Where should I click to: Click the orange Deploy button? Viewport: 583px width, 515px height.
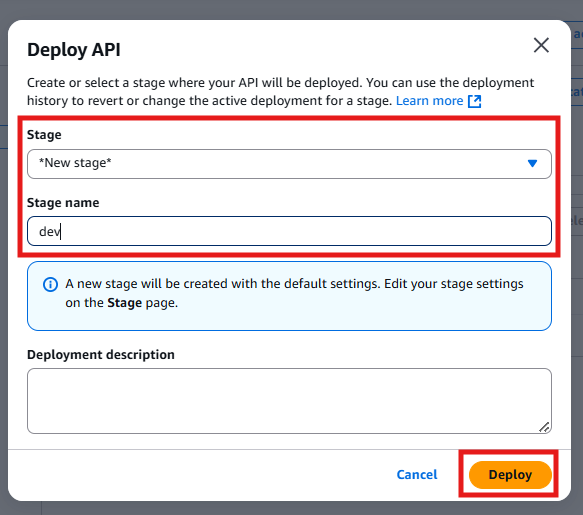[510, 474]
